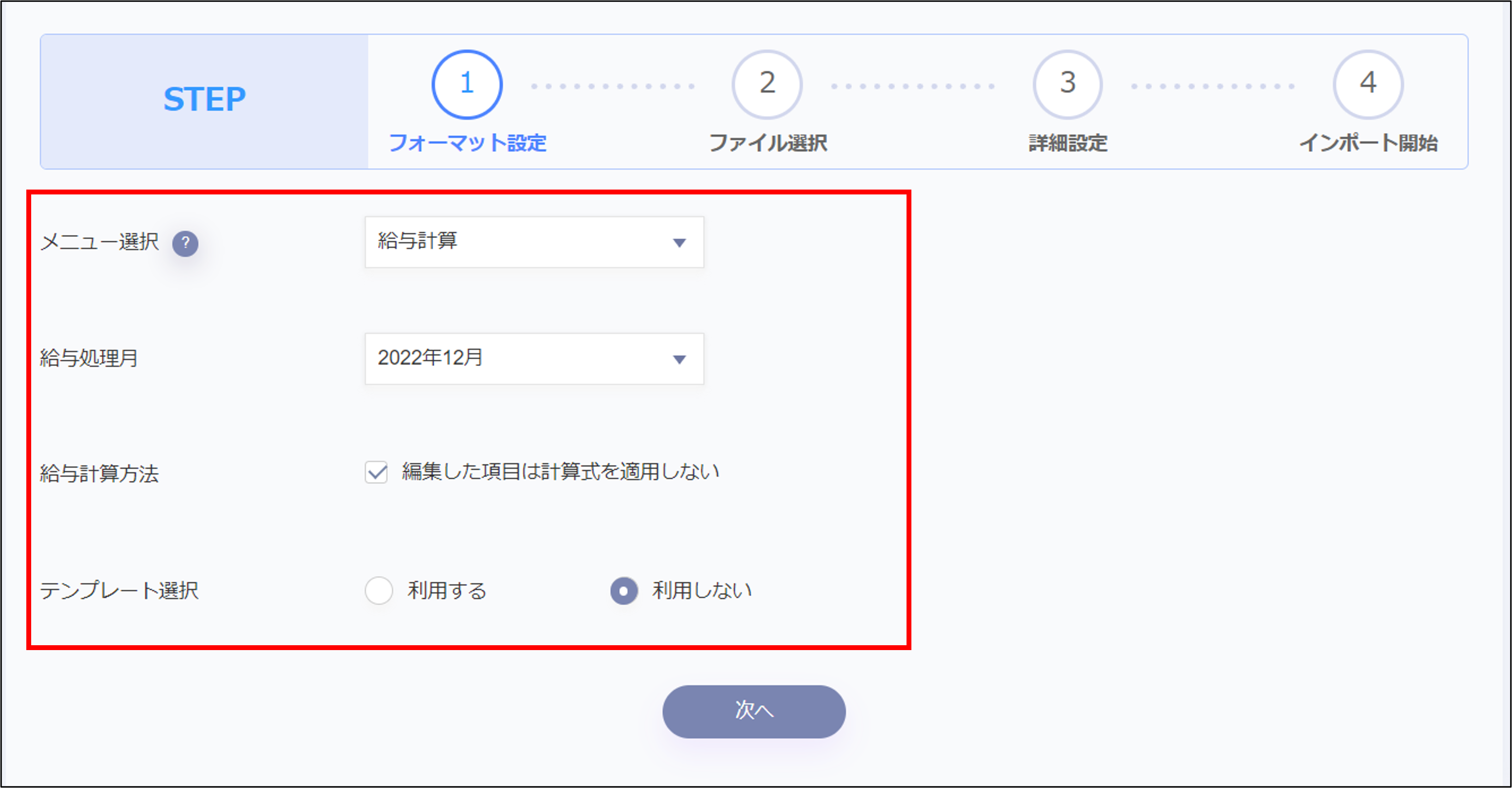
Task: Click the help question mark icon
Action: tap(185, 243)
